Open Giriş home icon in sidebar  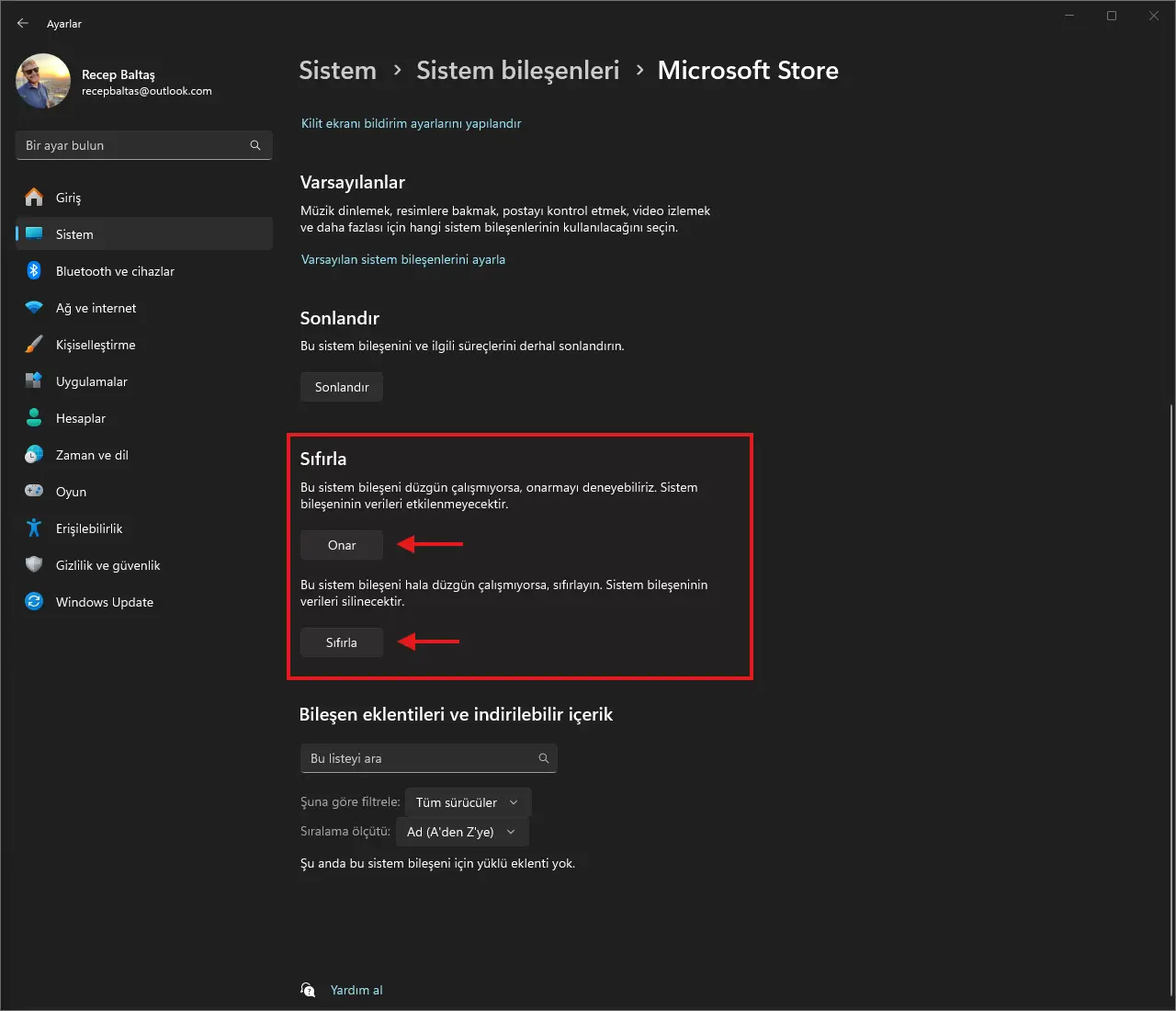pyautogui.click(x=34, y=197)
